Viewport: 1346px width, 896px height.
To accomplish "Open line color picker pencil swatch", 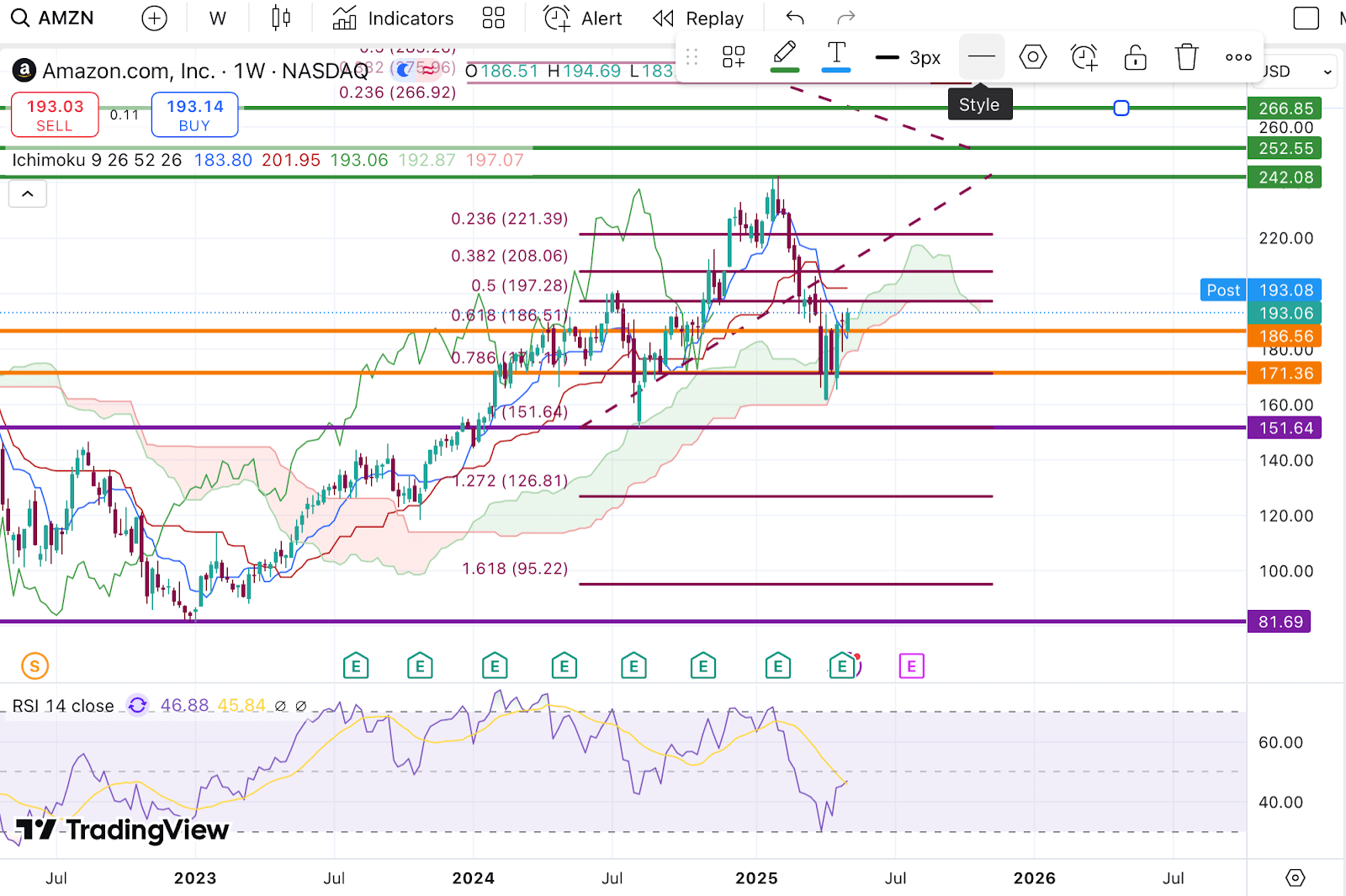I will click(x=784, y=57).
